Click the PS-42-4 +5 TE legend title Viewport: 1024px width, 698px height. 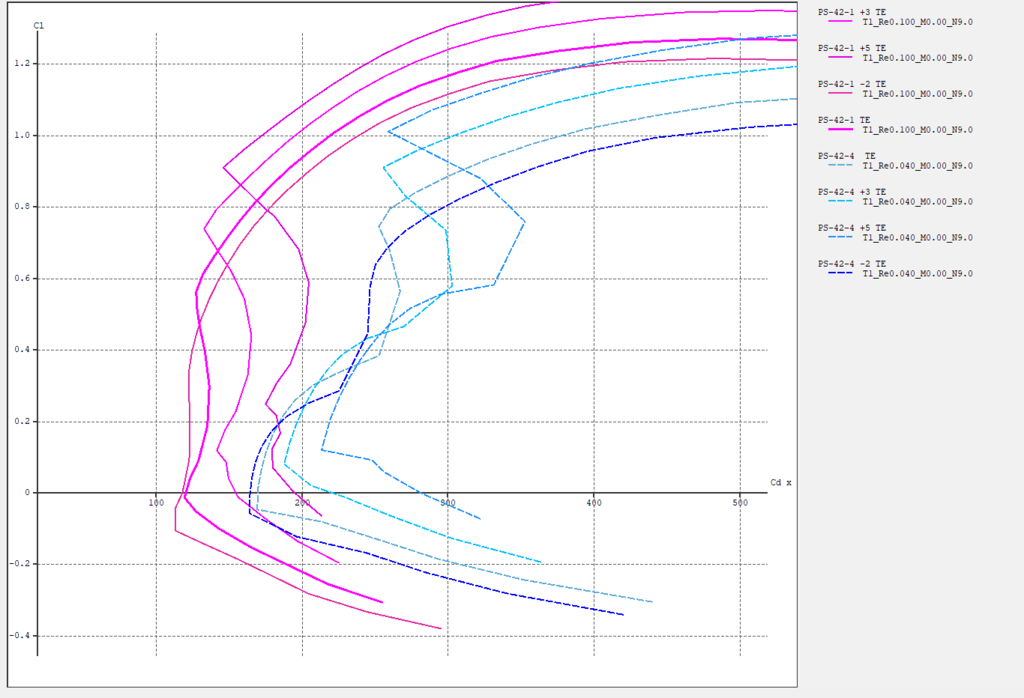tap(851, 228)
